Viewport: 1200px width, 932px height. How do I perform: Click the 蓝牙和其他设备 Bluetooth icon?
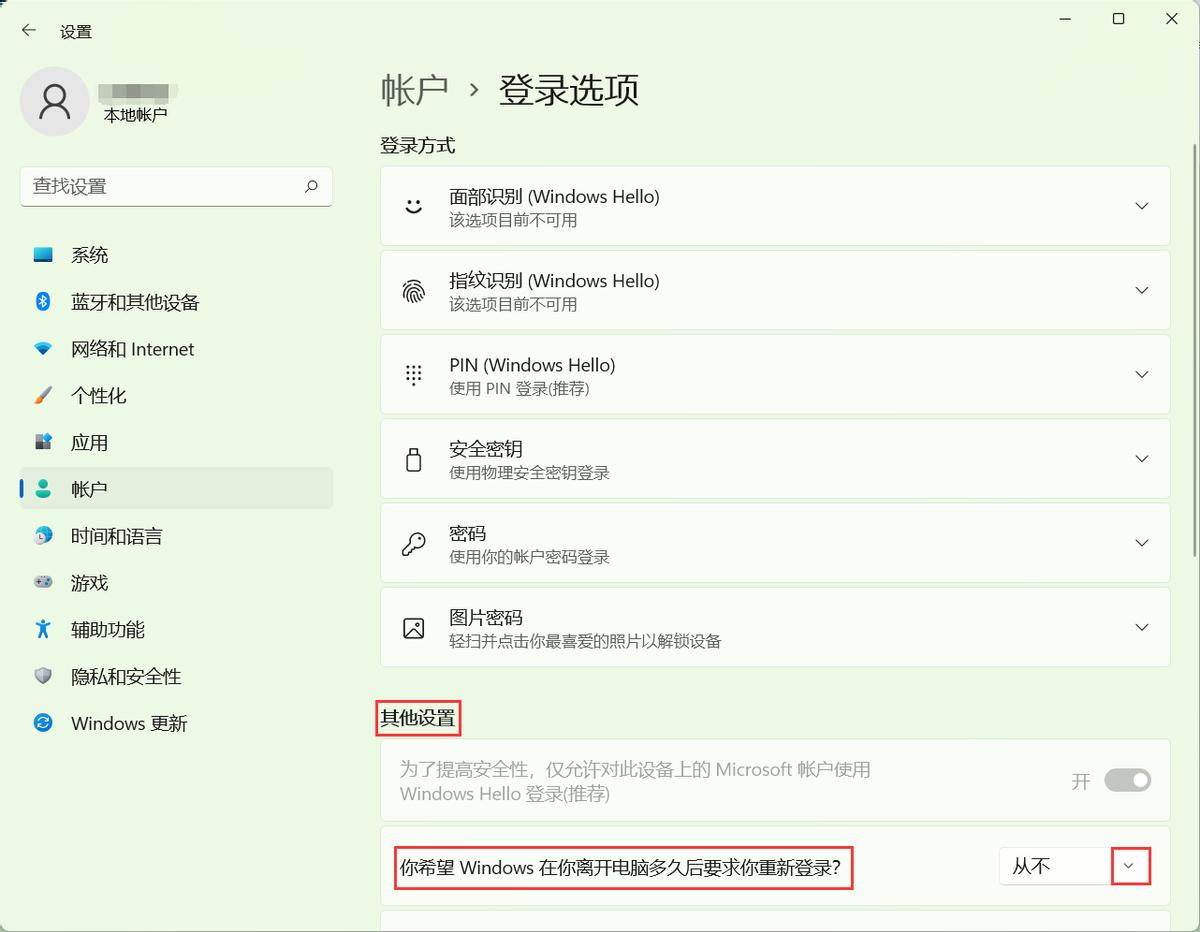coord(42,302)
